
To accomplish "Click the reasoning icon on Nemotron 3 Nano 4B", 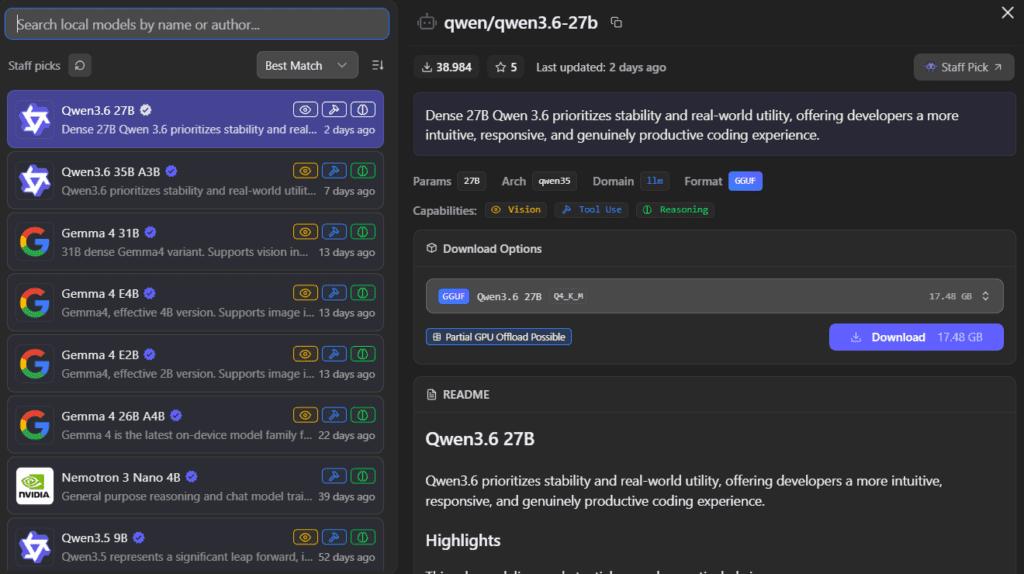I will (x=362, y=477).
